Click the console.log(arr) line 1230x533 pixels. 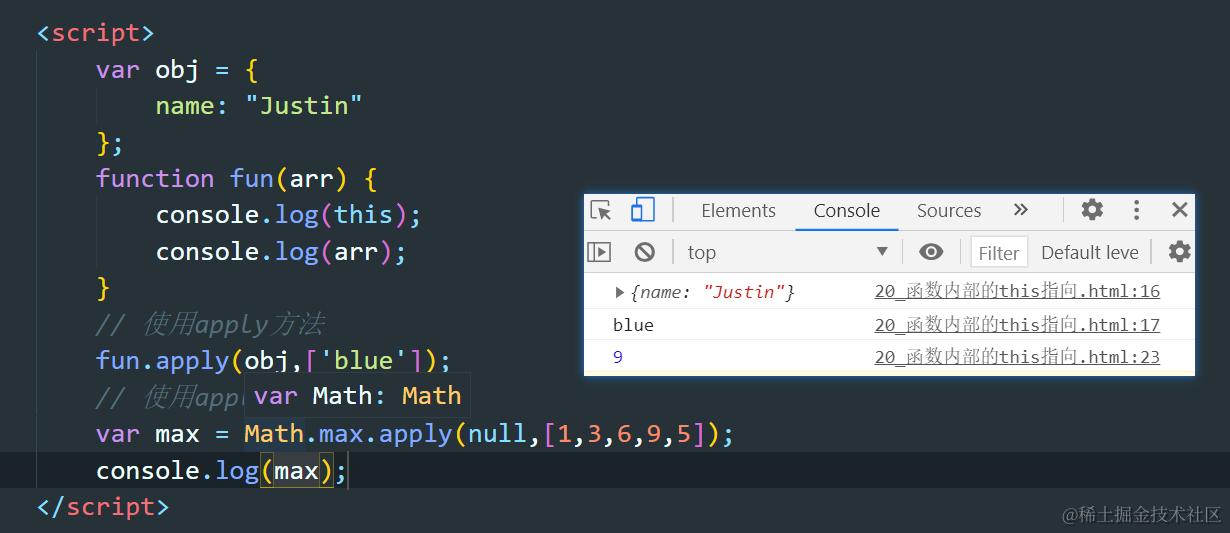point(281,251)
